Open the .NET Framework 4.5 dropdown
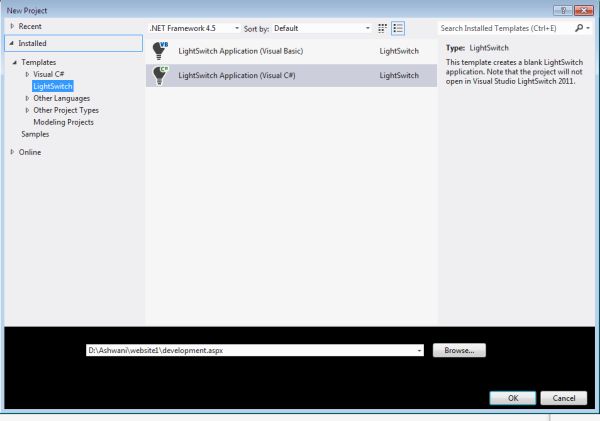Image resolution: width=600 pixels, height=421 pixels. coord(194,28)
